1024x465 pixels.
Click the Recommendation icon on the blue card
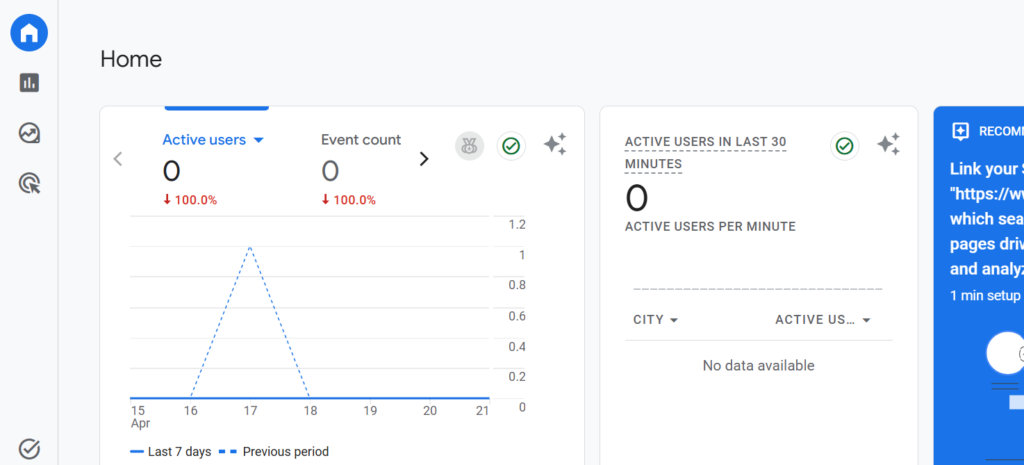point(961,131)
